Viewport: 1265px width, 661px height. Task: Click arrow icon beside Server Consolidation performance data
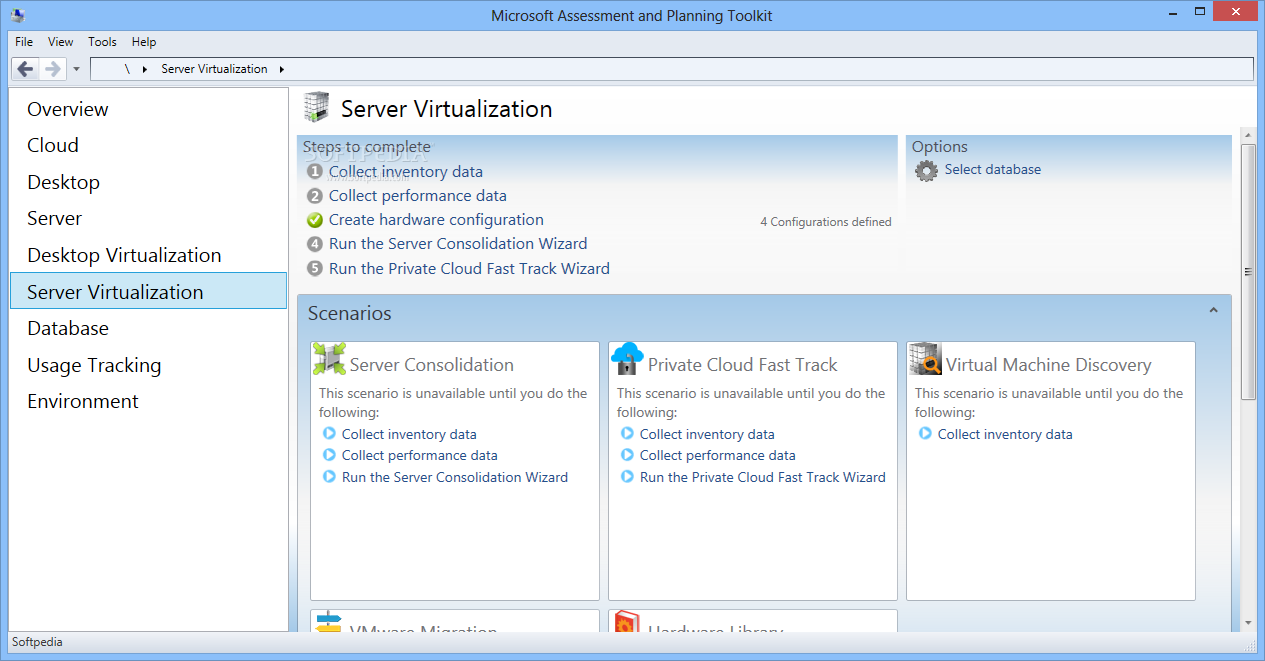click(x=329, y=455)
